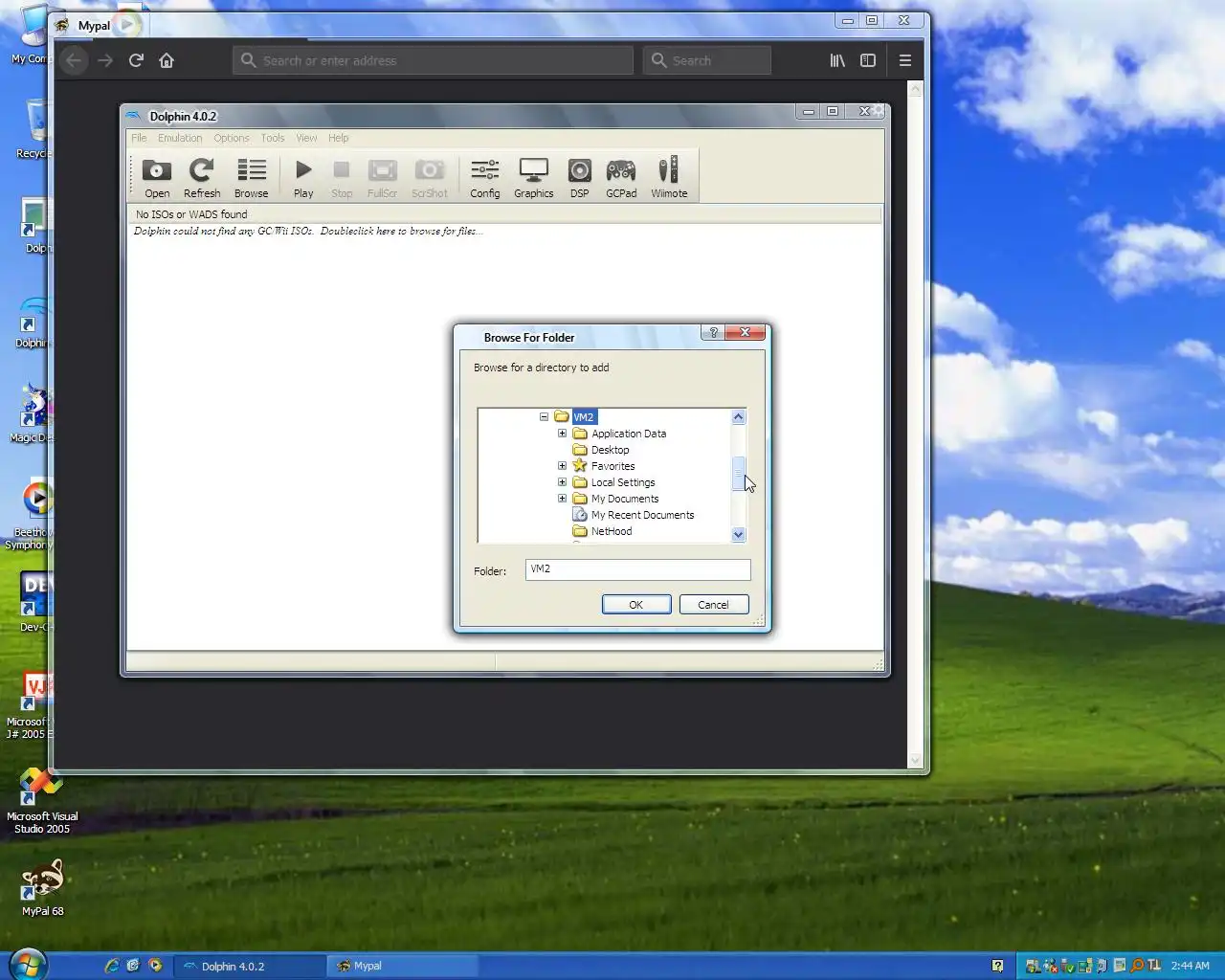Viewport: 1225px width, 980px height.
Task: Select the Local Settings folder
Action: [x=623, y=482]
